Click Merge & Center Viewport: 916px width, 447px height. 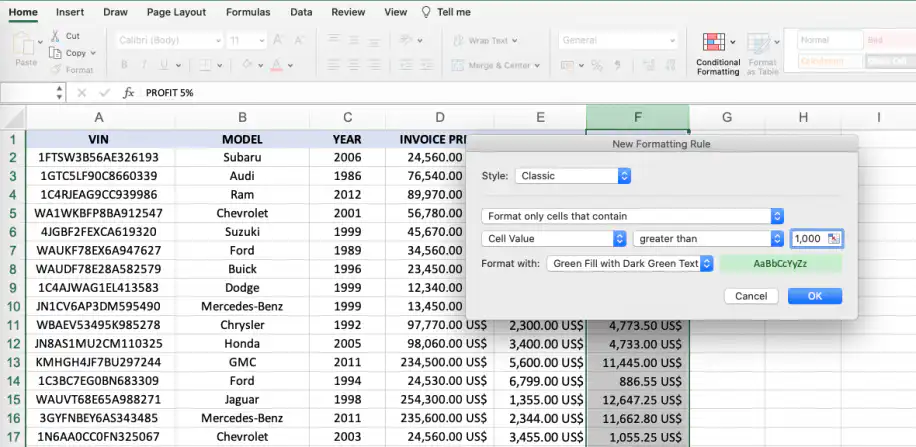tap(496, 65)
